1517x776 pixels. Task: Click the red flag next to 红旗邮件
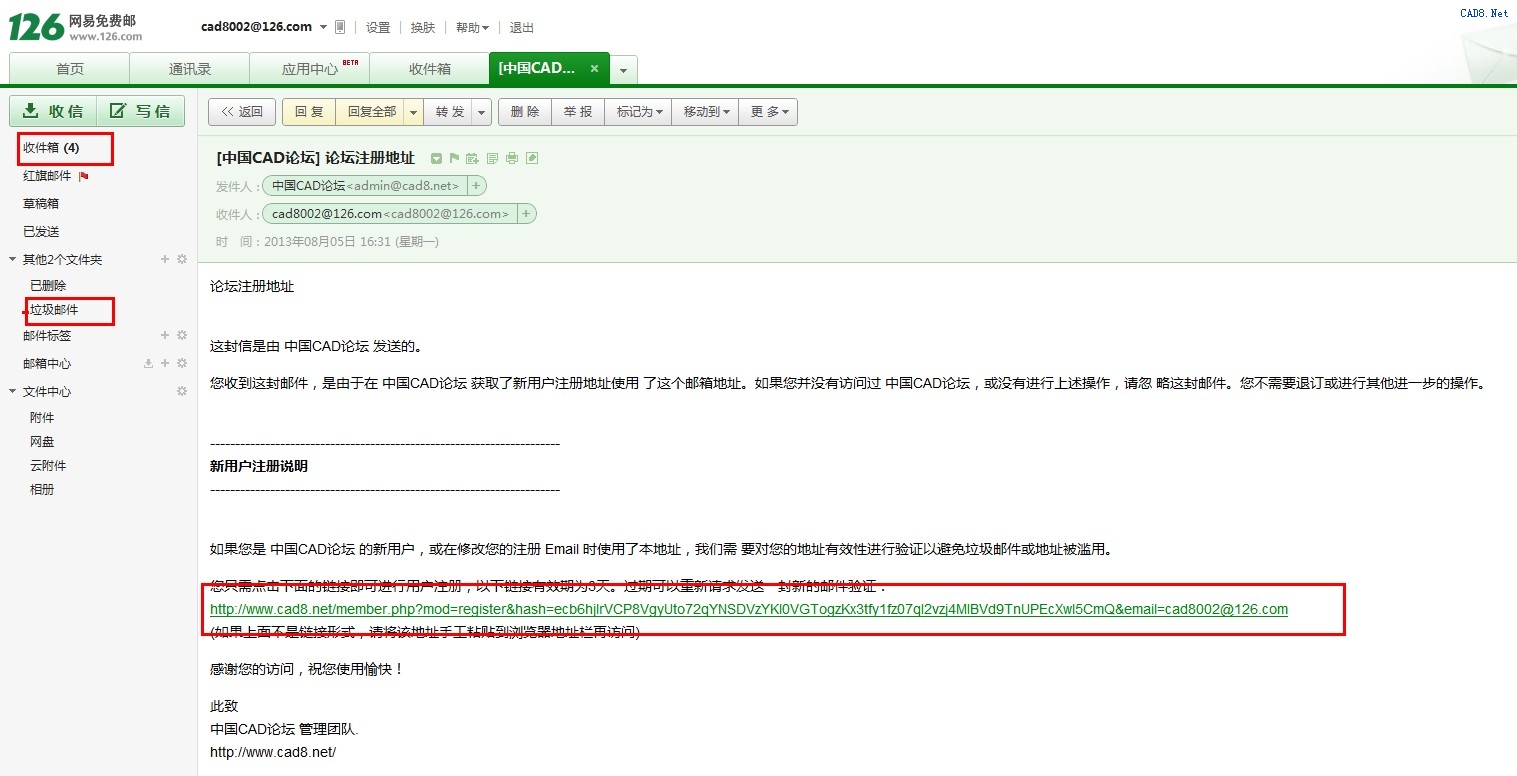[x=83, y=177]
